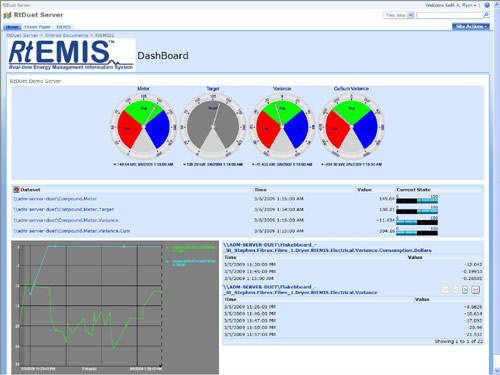
Task: Expand the Site Actions menu
Action: tap(471, 26)
